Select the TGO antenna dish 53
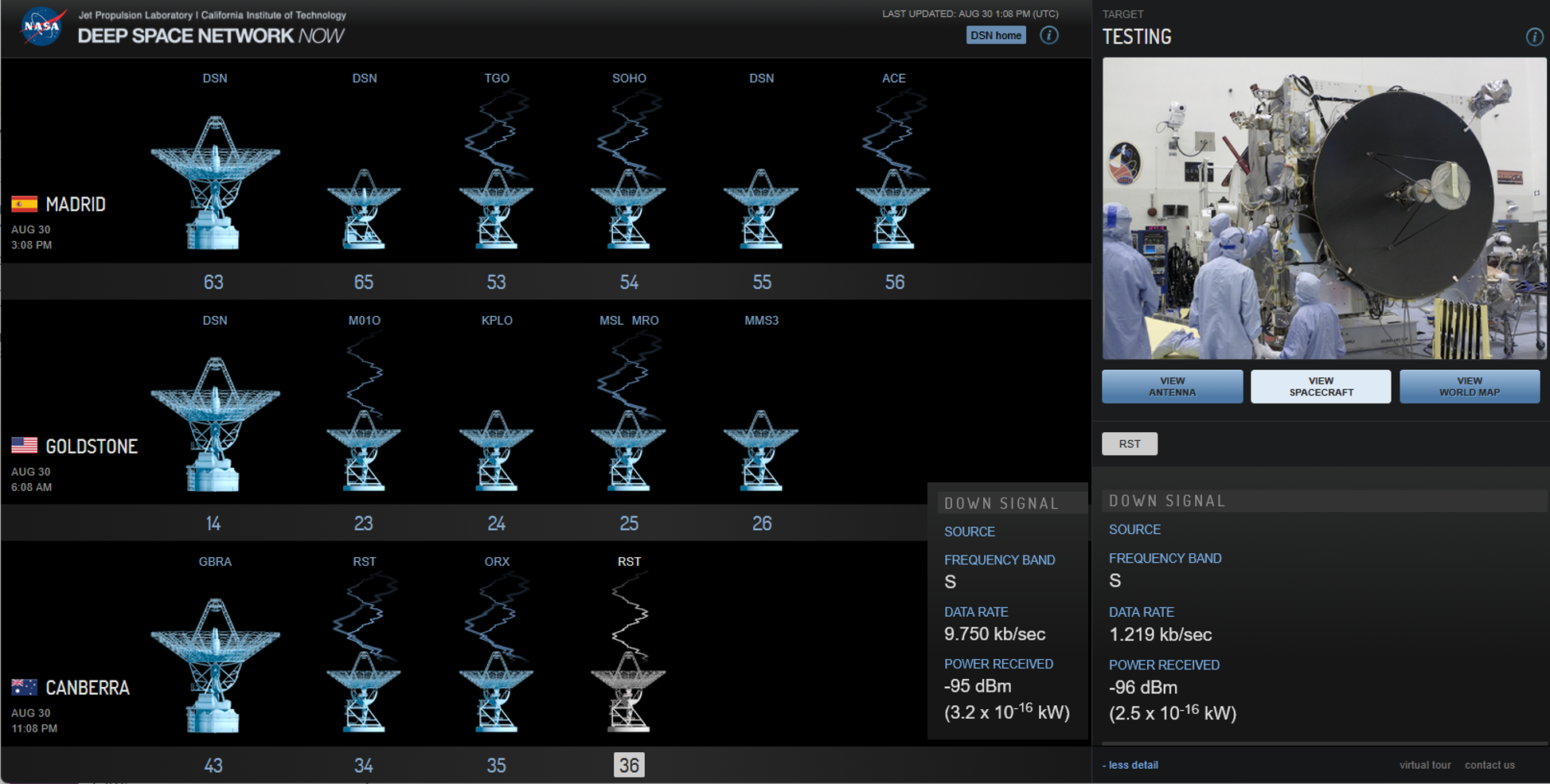Viewport: 1550px width, 784px height. 496,209
